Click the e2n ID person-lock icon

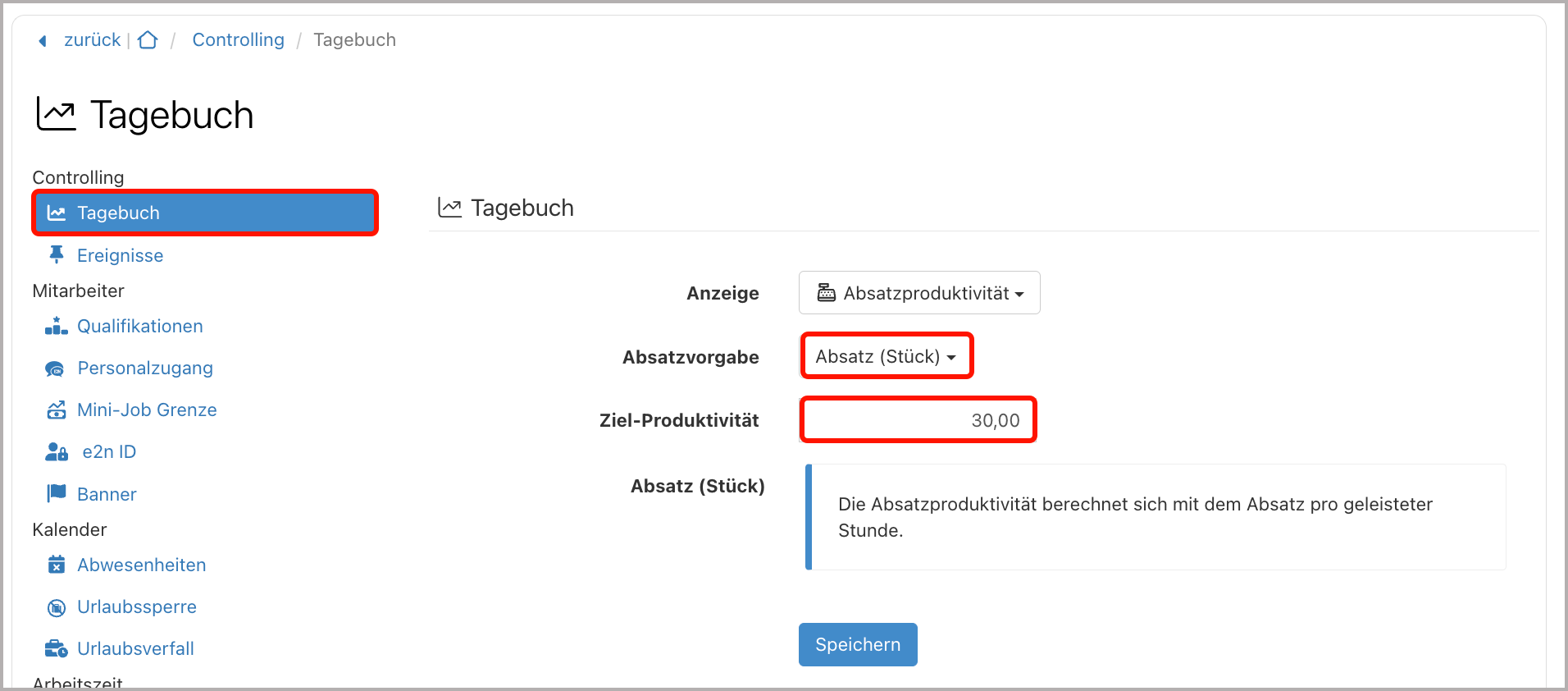coord(56,451)
